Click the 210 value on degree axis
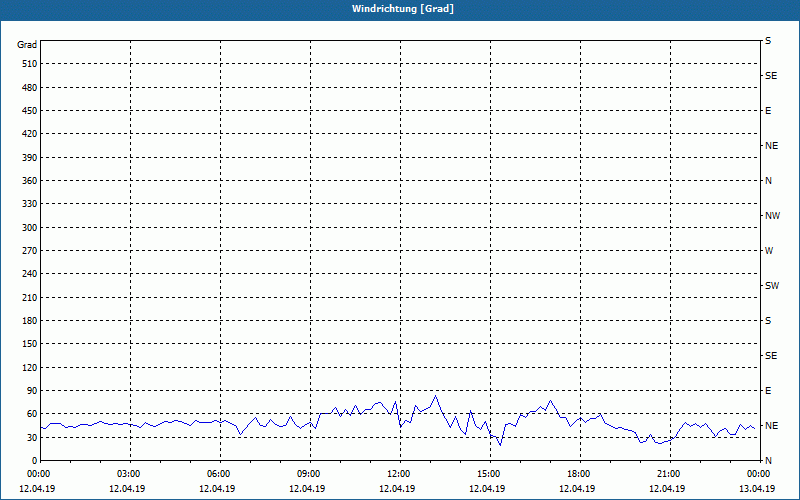This screenshot has width=800, height=500. coord(28,297)
